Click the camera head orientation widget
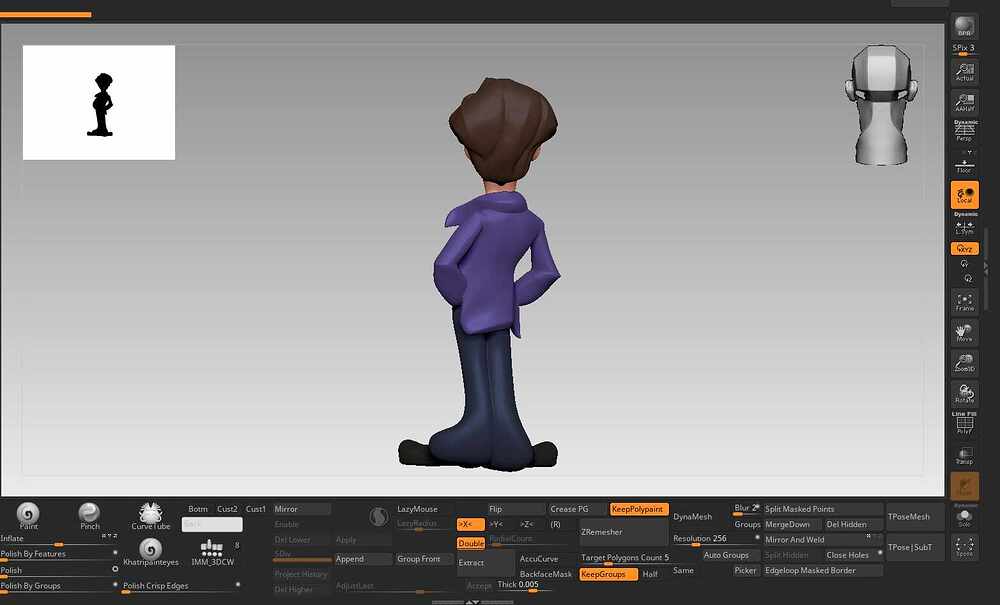 [x=880, y=105]
